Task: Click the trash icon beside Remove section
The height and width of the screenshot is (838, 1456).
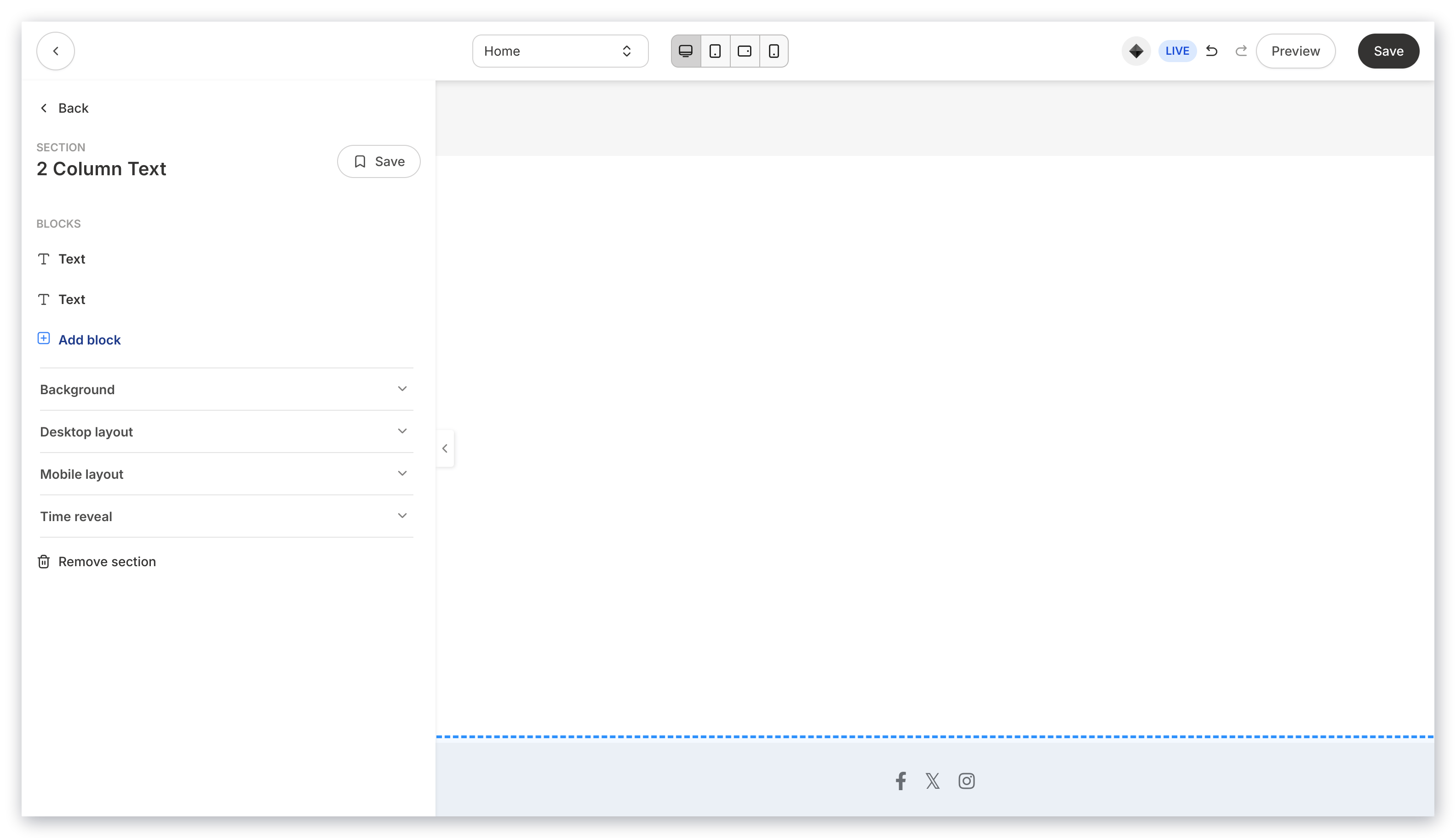Action: pos(44,562)
